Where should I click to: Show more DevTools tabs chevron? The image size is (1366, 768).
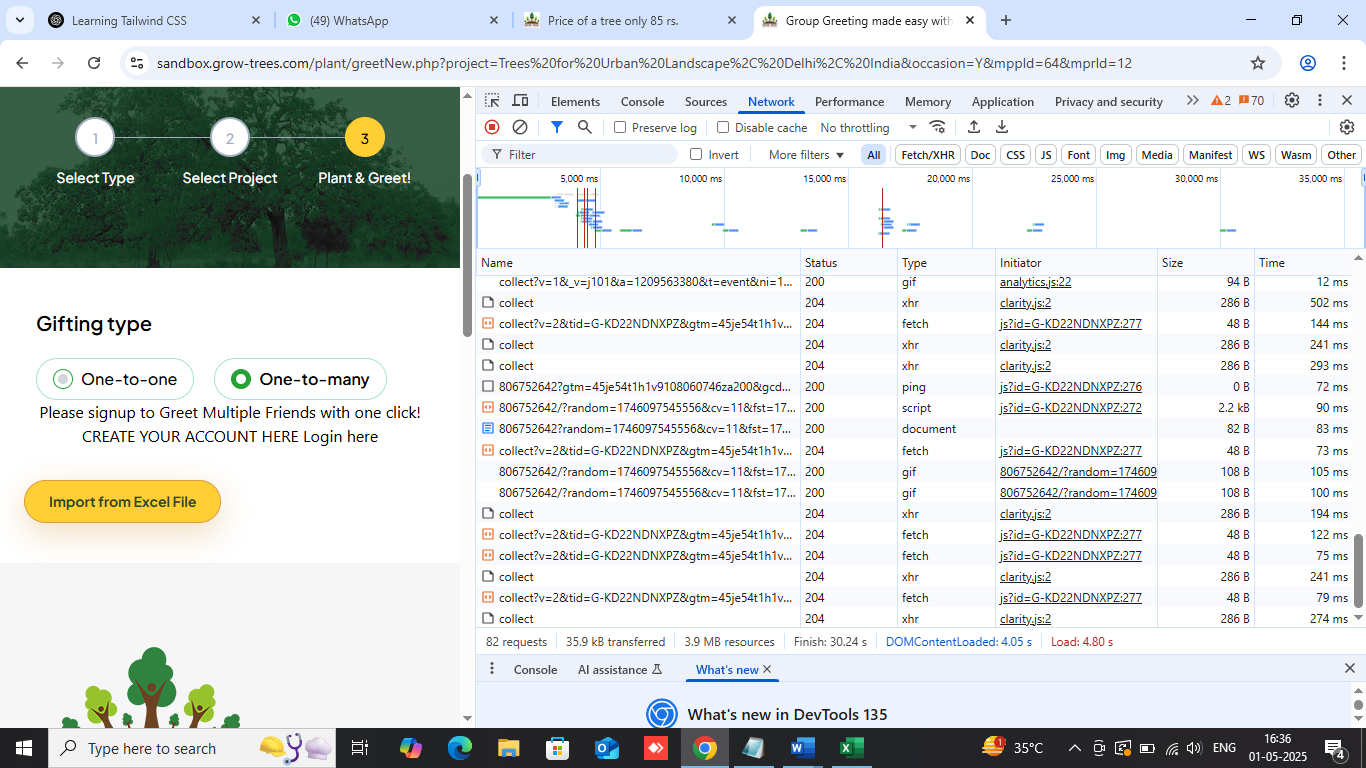(x=1192, y=101)
